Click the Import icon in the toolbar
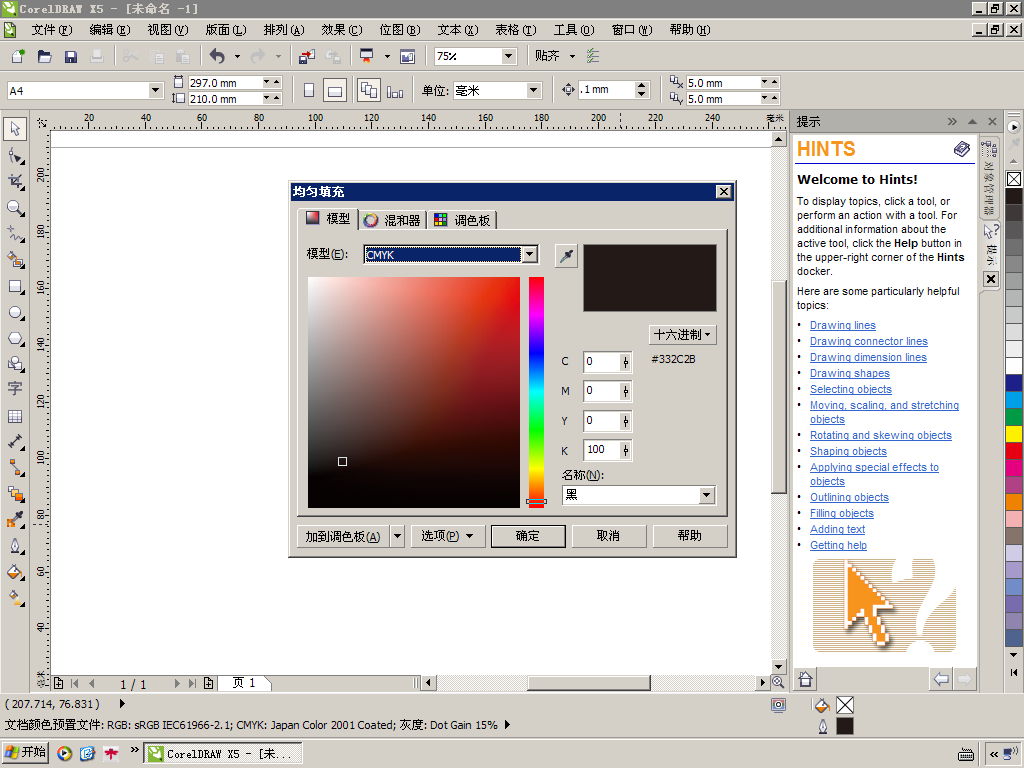1024x768 pixels. [x=307, y=56]
